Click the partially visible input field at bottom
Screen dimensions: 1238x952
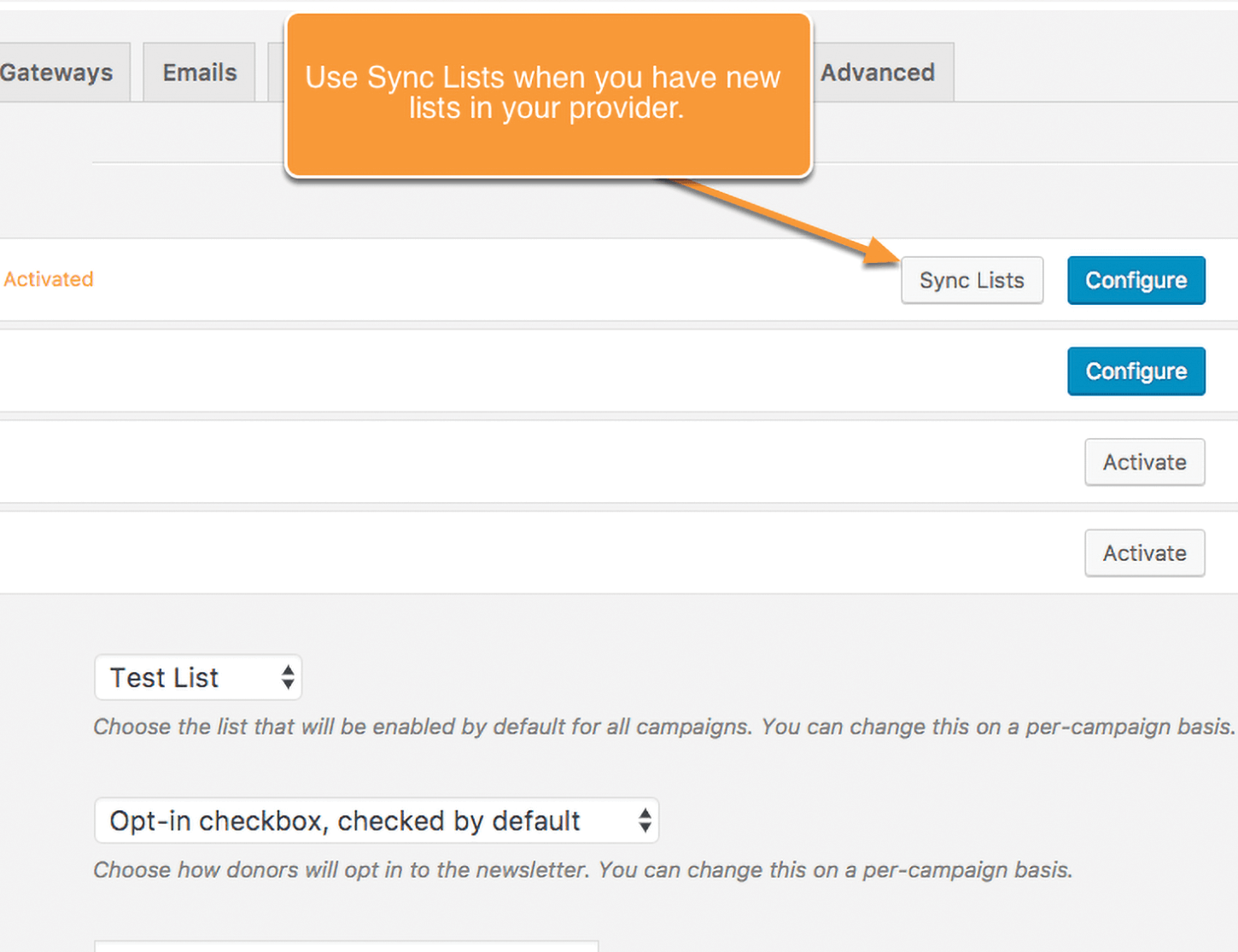point(347,947)
